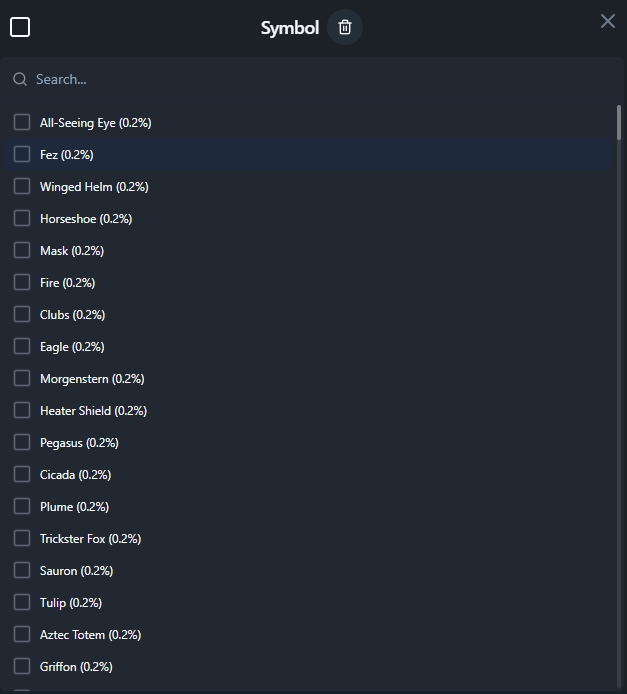Check the All-Seeing Eye checkbox

[x=22, y=122]
